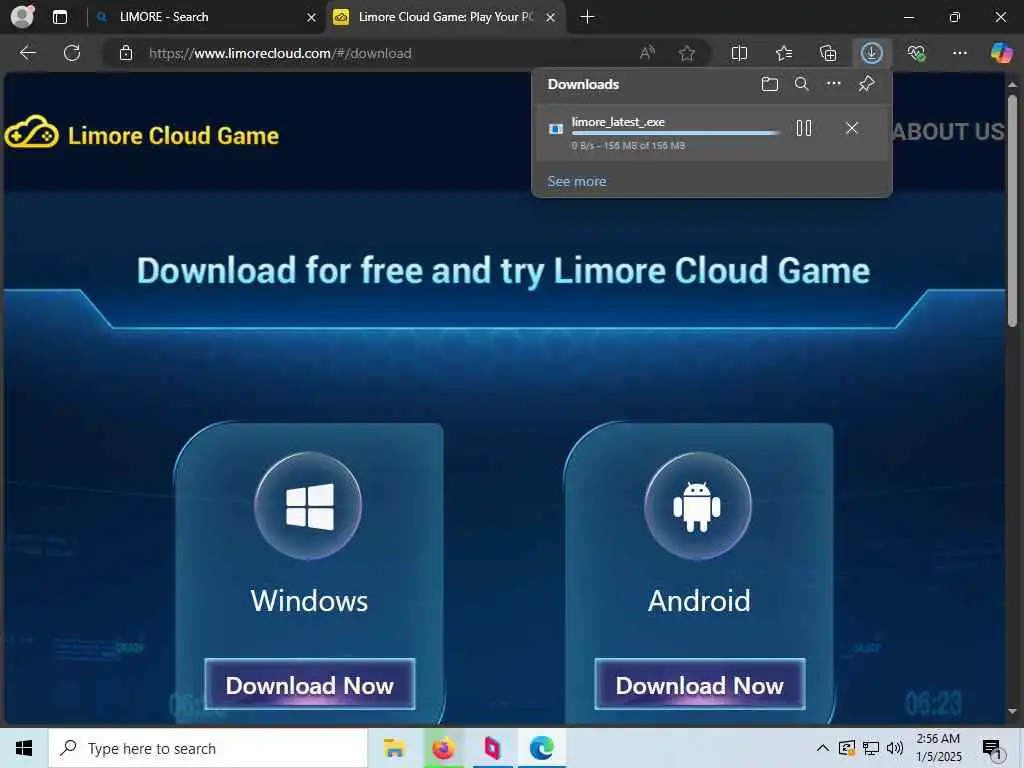Click the Windows logo circle icon

[x=308, y=506]
